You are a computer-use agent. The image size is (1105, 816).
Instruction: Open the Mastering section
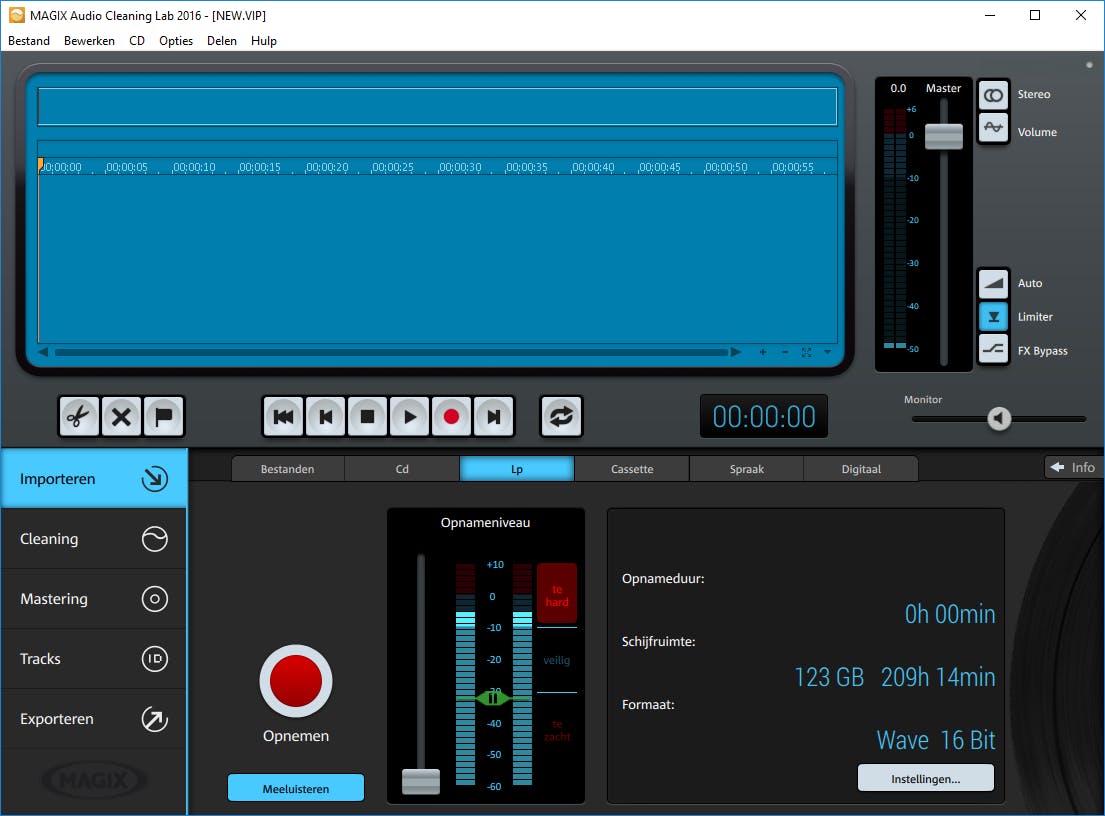pos(94,599)
